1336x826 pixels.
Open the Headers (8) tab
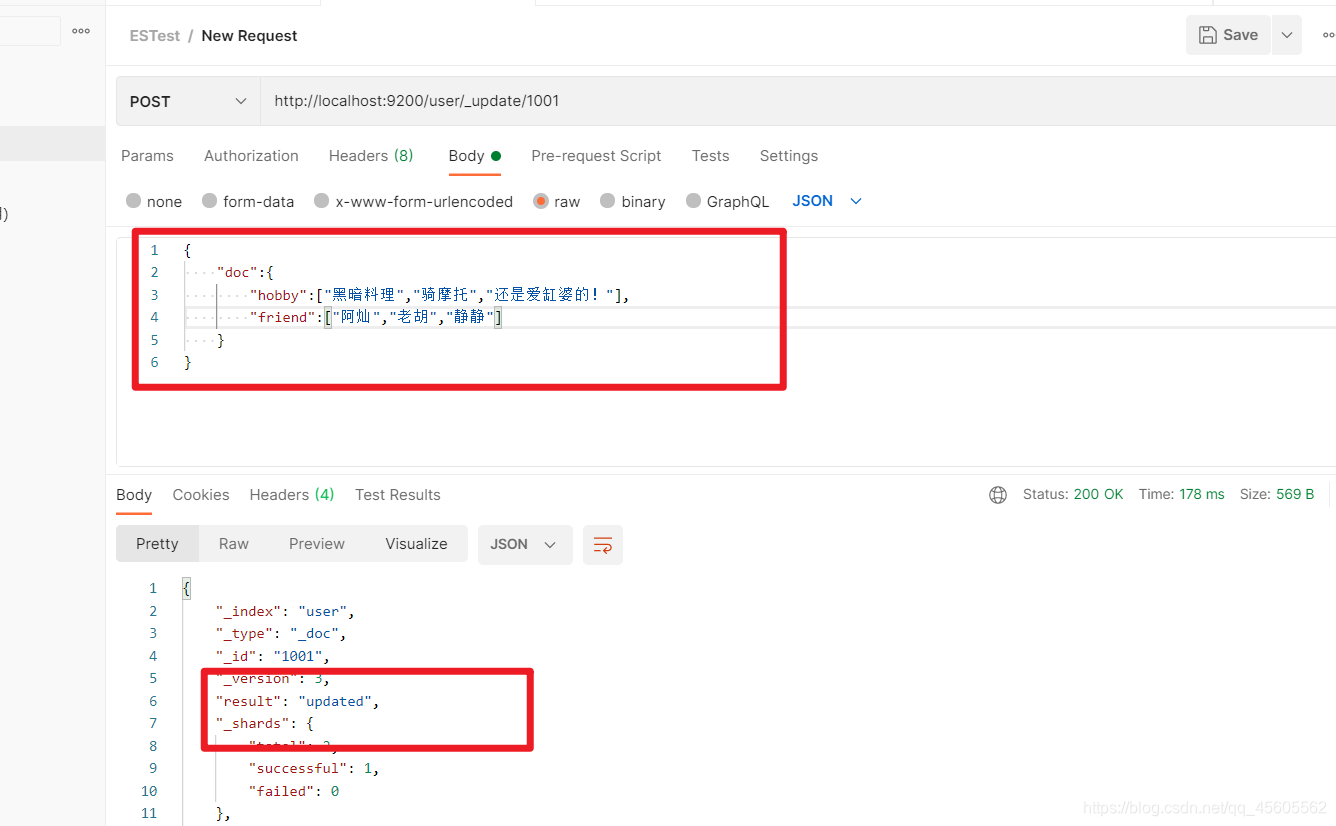[371, 156]
